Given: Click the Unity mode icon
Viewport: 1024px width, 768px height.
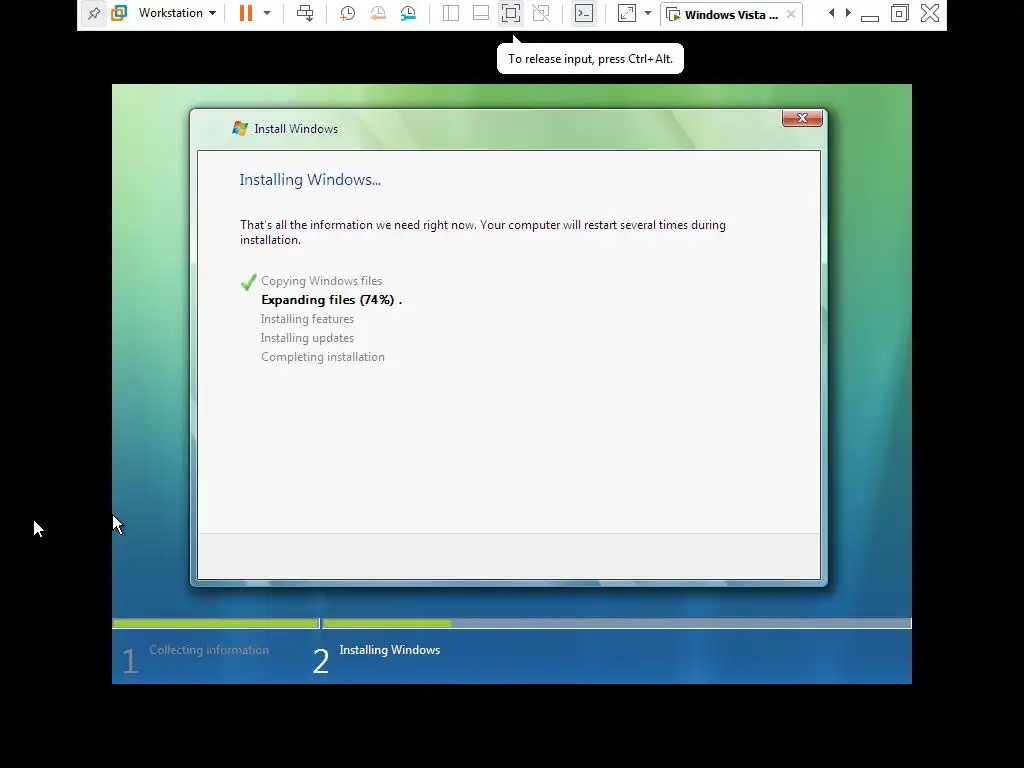Looking at the screenshot, I should 541,13.
